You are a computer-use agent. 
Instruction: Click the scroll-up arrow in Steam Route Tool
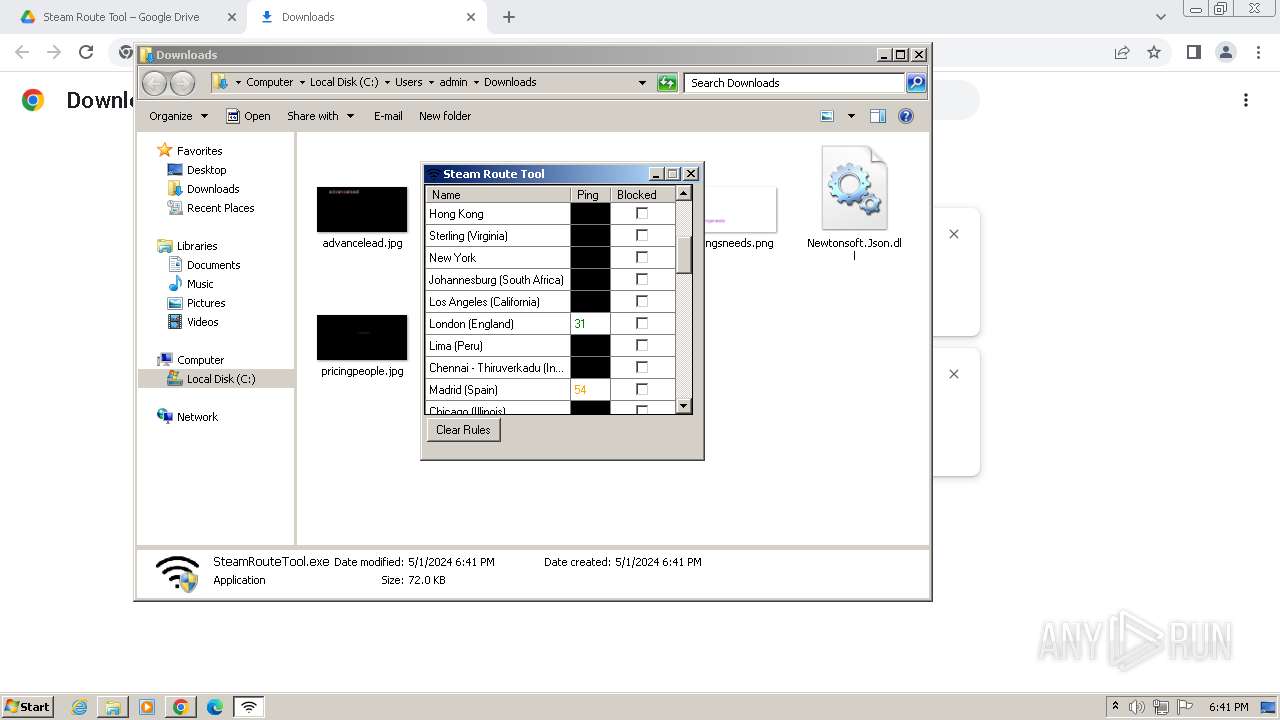[684, 194]
